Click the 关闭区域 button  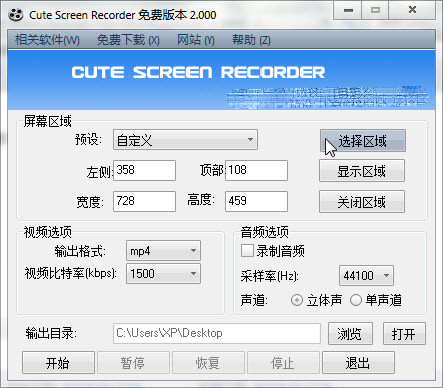[x=362, y=202]
